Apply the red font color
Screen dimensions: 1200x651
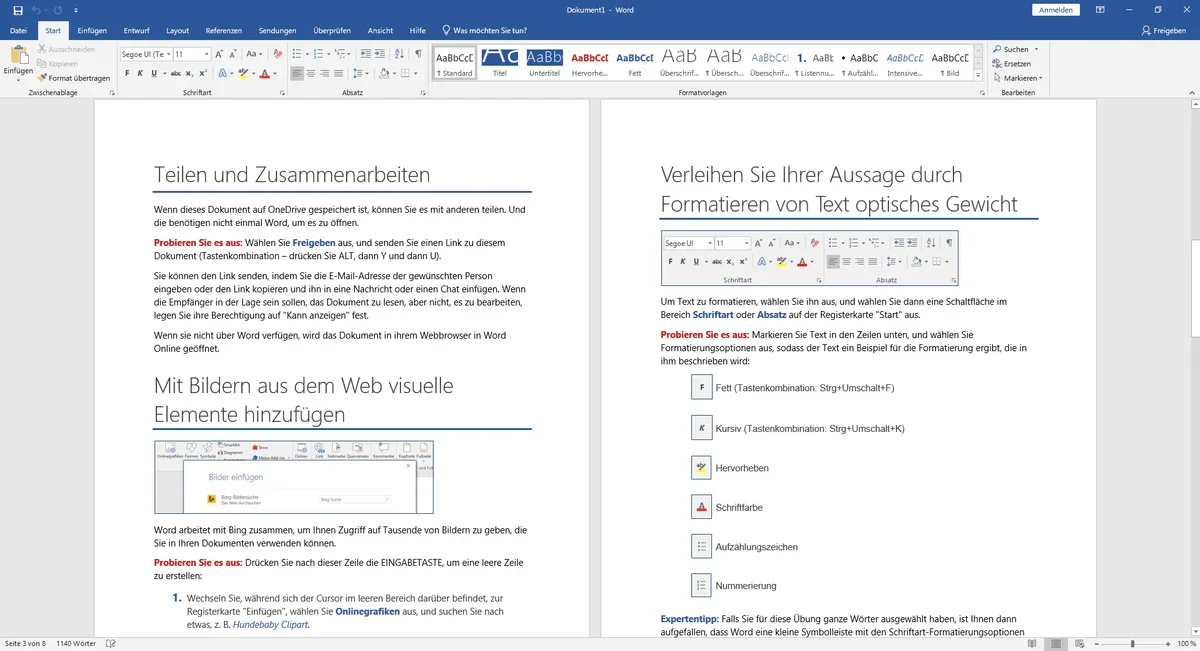coord(264,73)
